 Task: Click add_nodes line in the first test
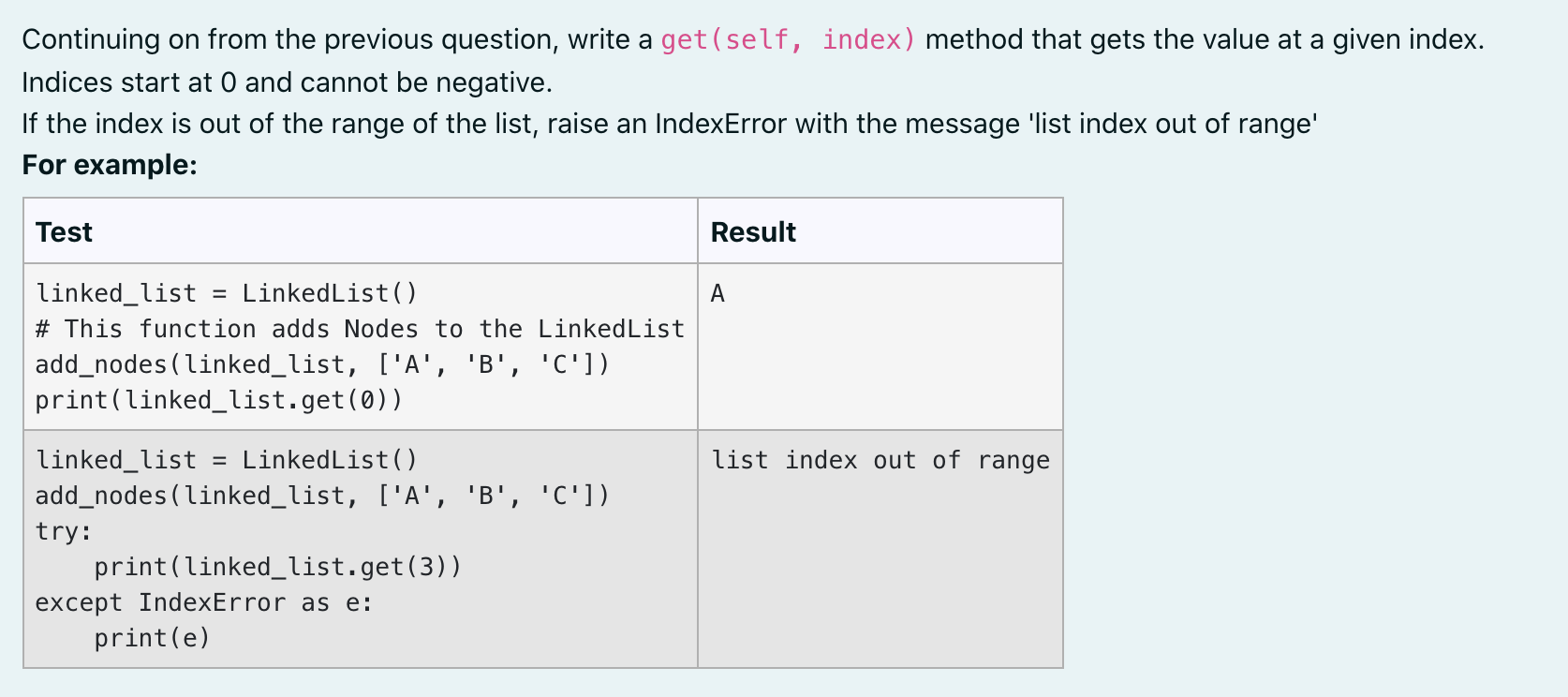(x=322, y=364)
